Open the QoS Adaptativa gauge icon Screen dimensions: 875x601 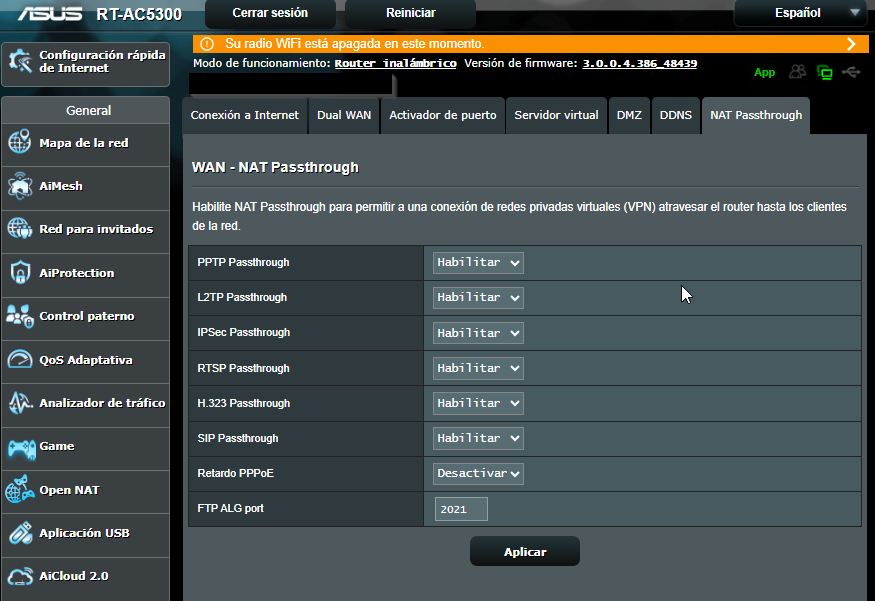click(x=20, y=360)
